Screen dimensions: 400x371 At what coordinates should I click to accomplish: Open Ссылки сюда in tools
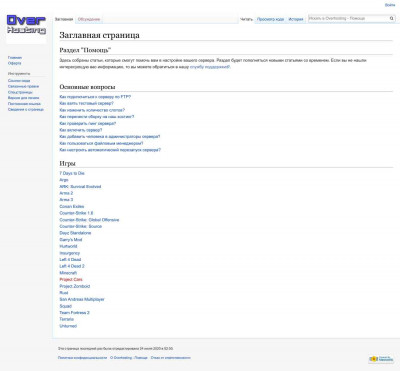point(19,81)
